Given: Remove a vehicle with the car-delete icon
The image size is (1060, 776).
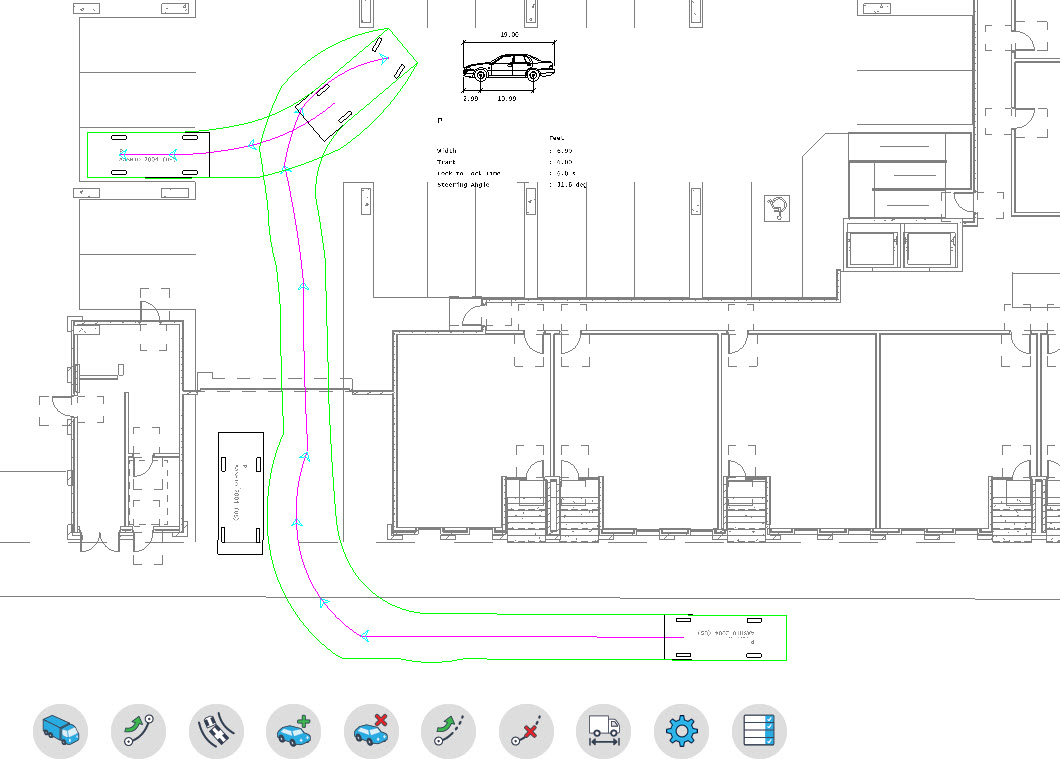Looking at the screenshot, I should tap(370, 732).
